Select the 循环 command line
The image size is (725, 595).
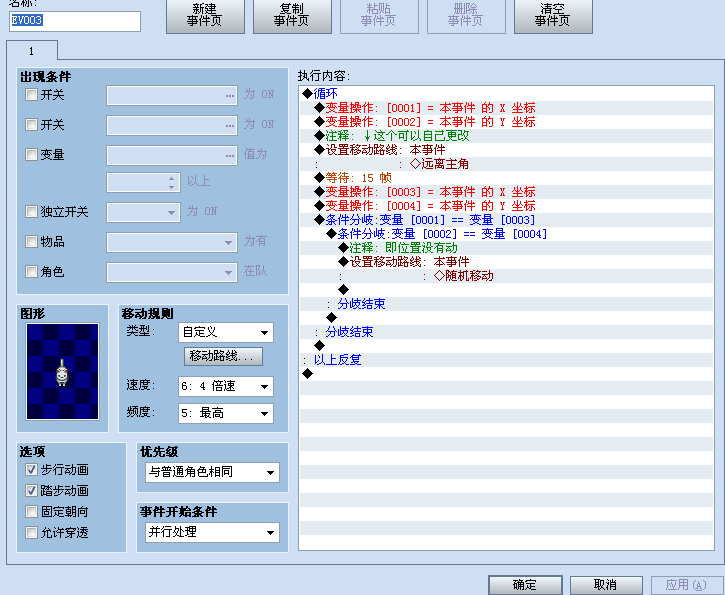pyautogui.click(x=506, y=94)
